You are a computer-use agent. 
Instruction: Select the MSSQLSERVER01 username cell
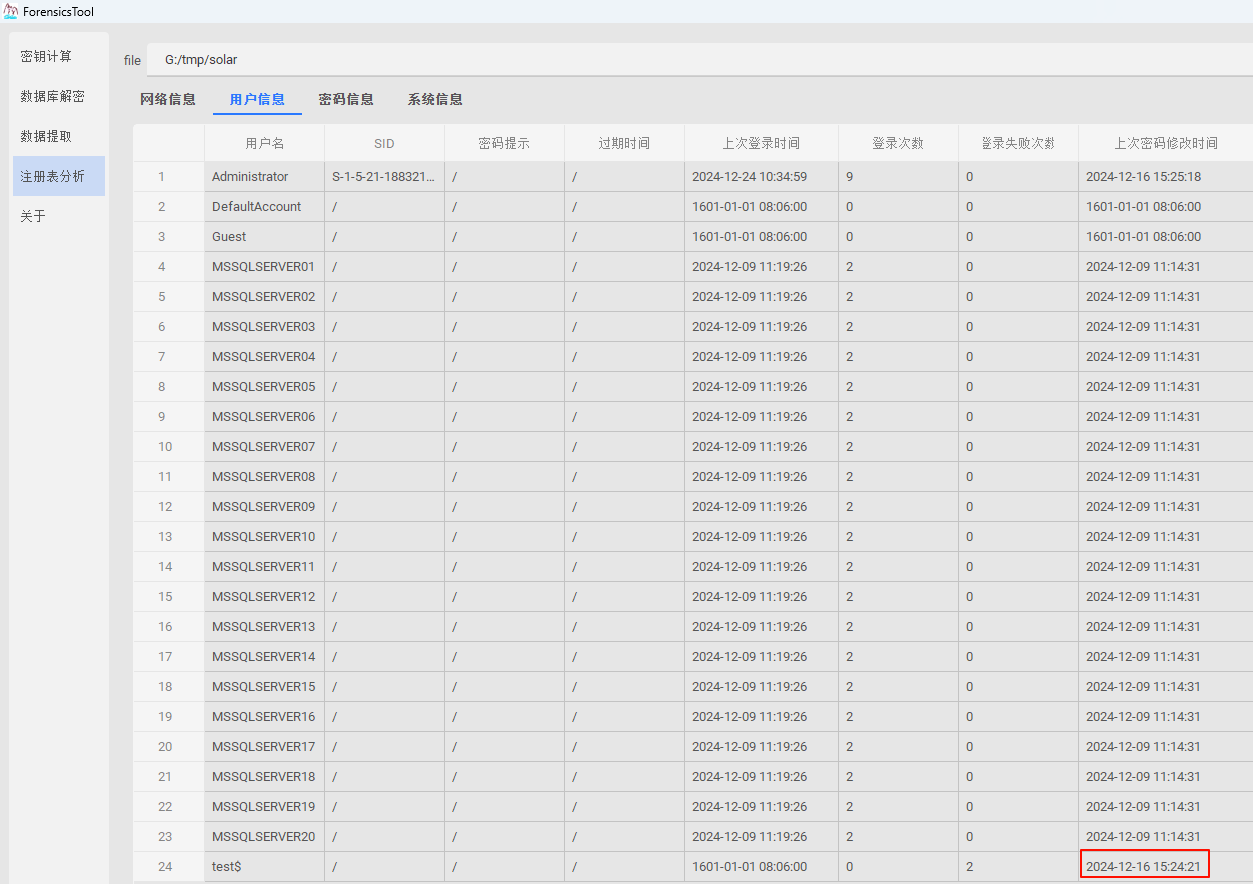pos(265,267)
